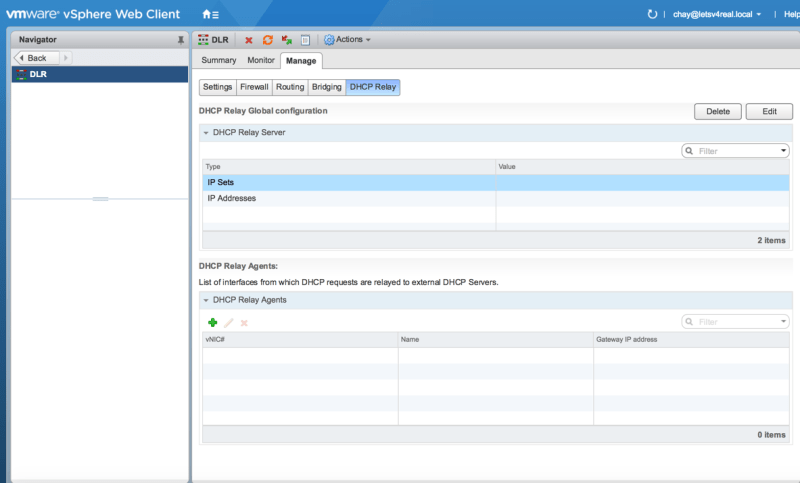The image size is (800, 483).
Task: Click the Delete button
Action: [x=717, y=111]
